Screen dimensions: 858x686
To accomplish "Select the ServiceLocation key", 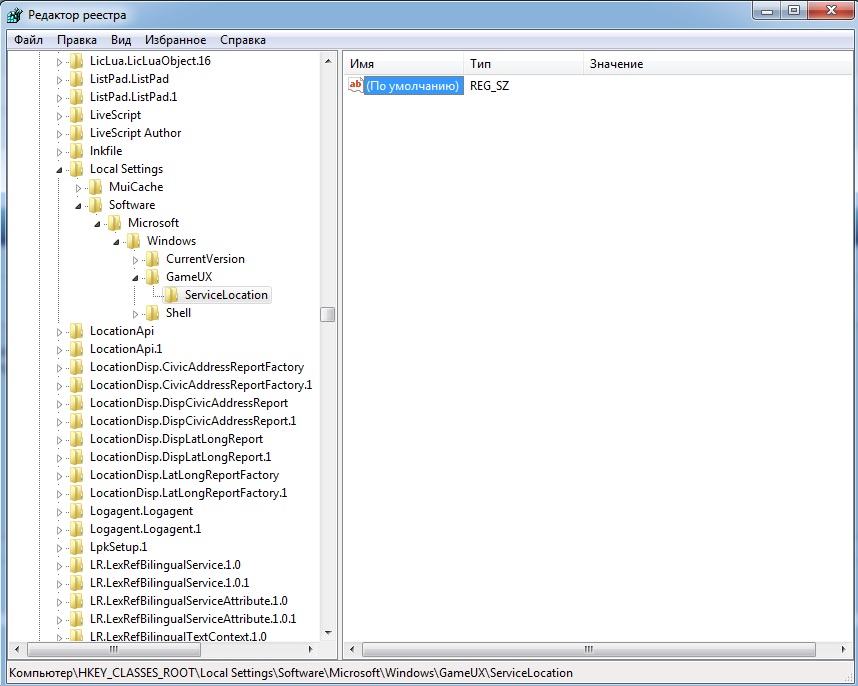I will click(226, 295).
